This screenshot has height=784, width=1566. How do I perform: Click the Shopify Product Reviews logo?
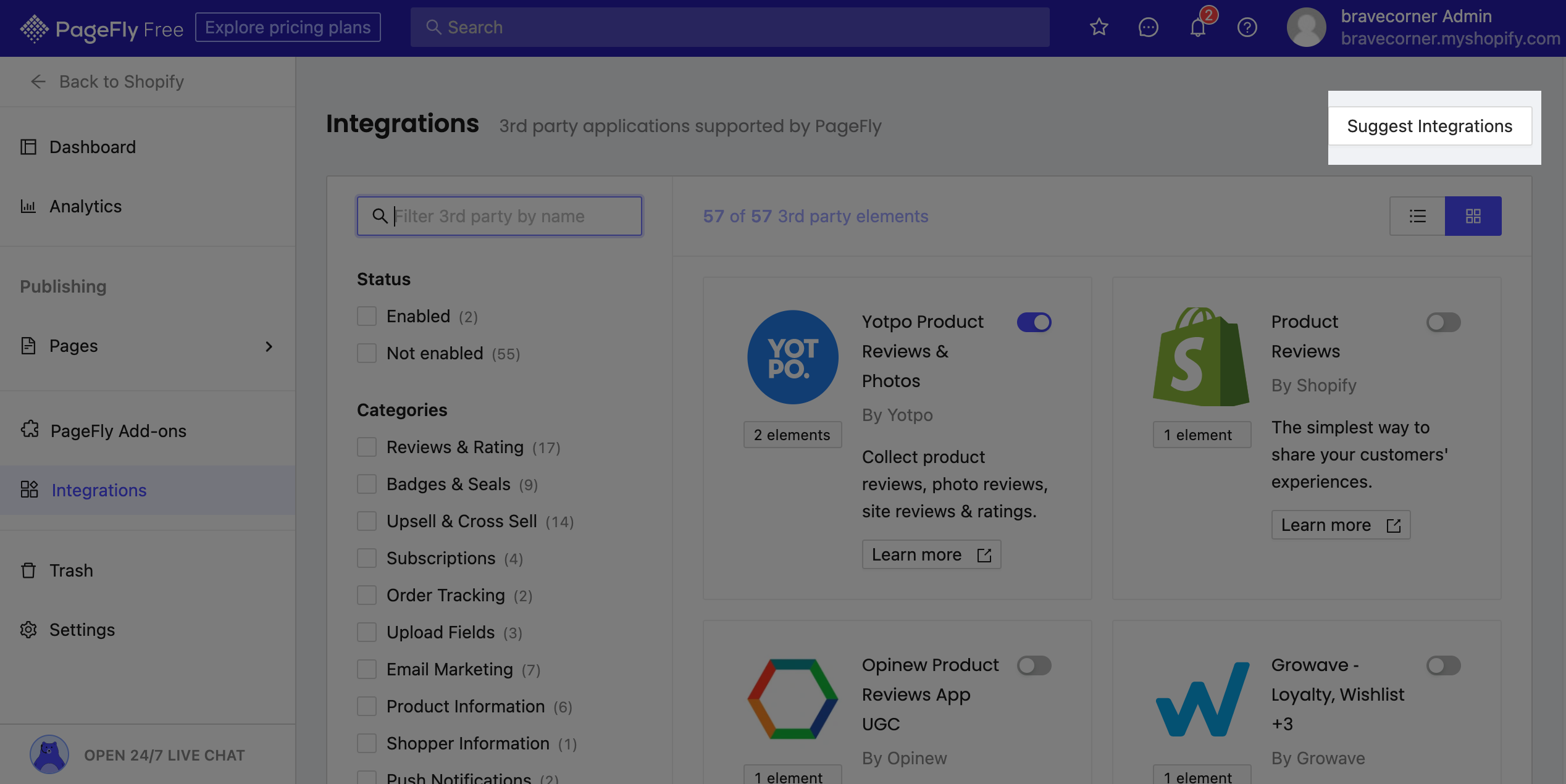pyautogui.click(x=1202, y=357)
